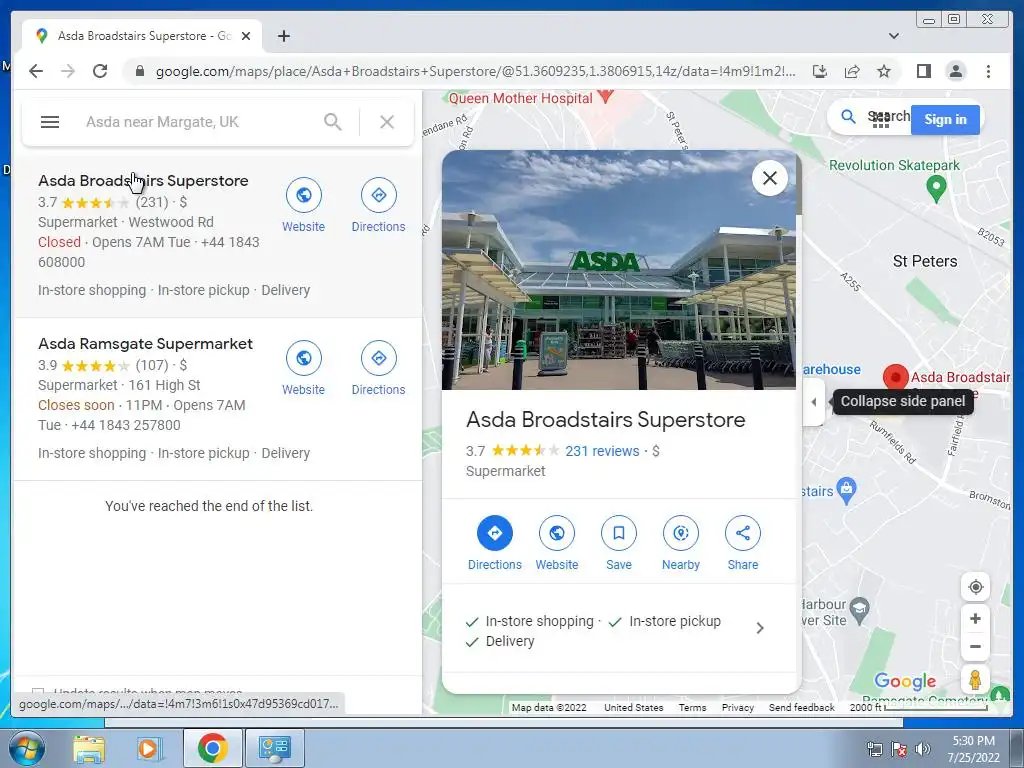Viewport: 1024px width, 768px height.
Task: Click 'In-store shopping' text in place card
Action: pos(539,621)
